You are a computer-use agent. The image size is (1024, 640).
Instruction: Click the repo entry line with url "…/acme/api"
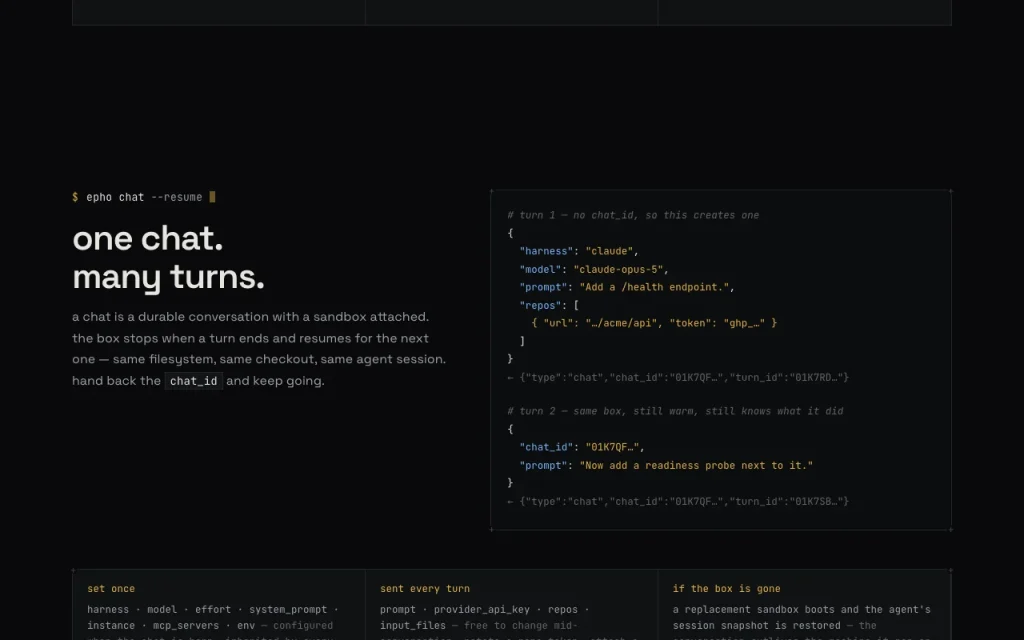coord(654,323)
